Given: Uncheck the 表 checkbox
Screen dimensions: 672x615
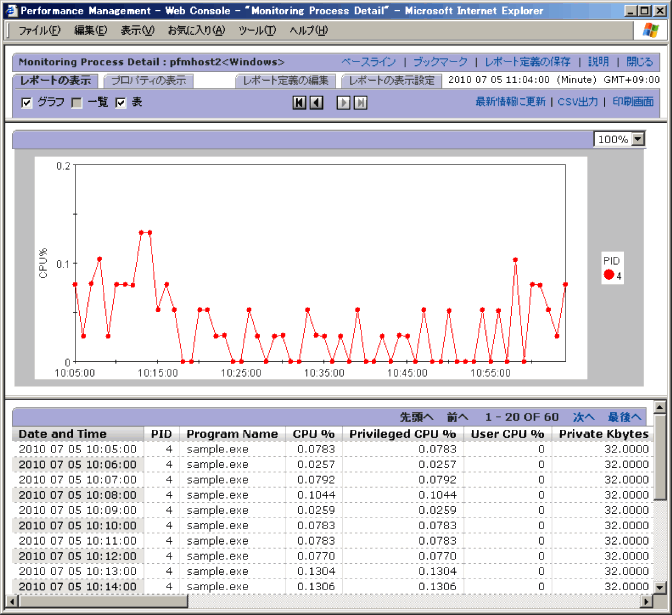Looking at the screenshot, I should (121, 102).
